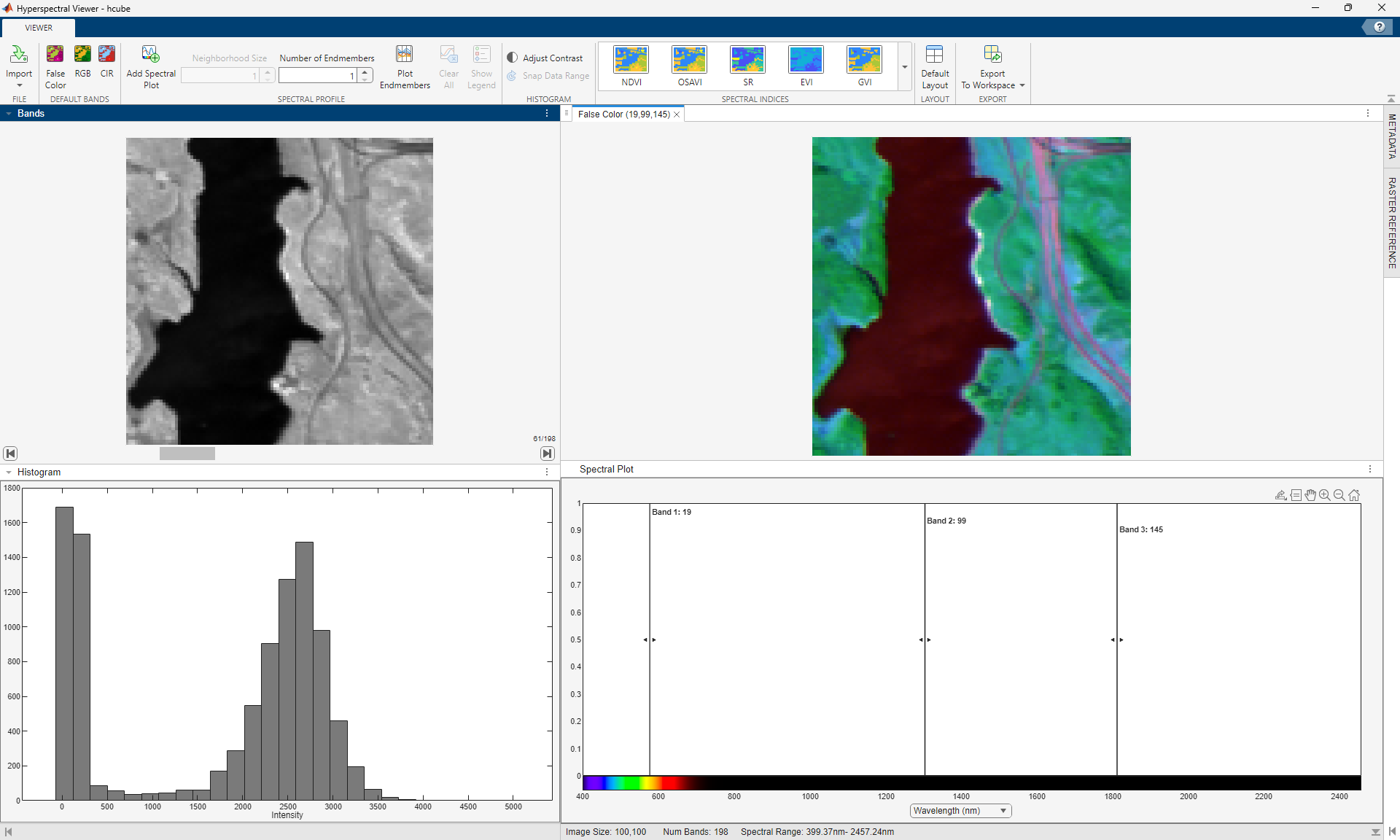
Task: Select the NDVI spectral index
Action: point(630,66)
